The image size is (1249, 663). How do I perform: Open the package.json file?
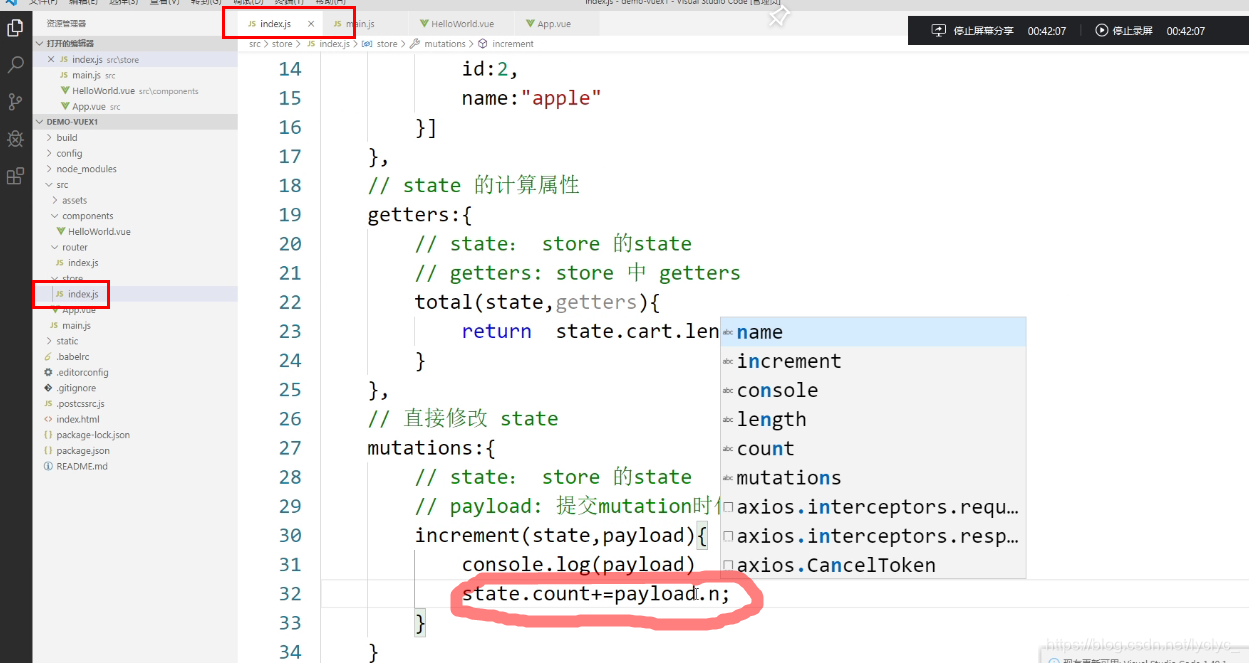[83, 451]
